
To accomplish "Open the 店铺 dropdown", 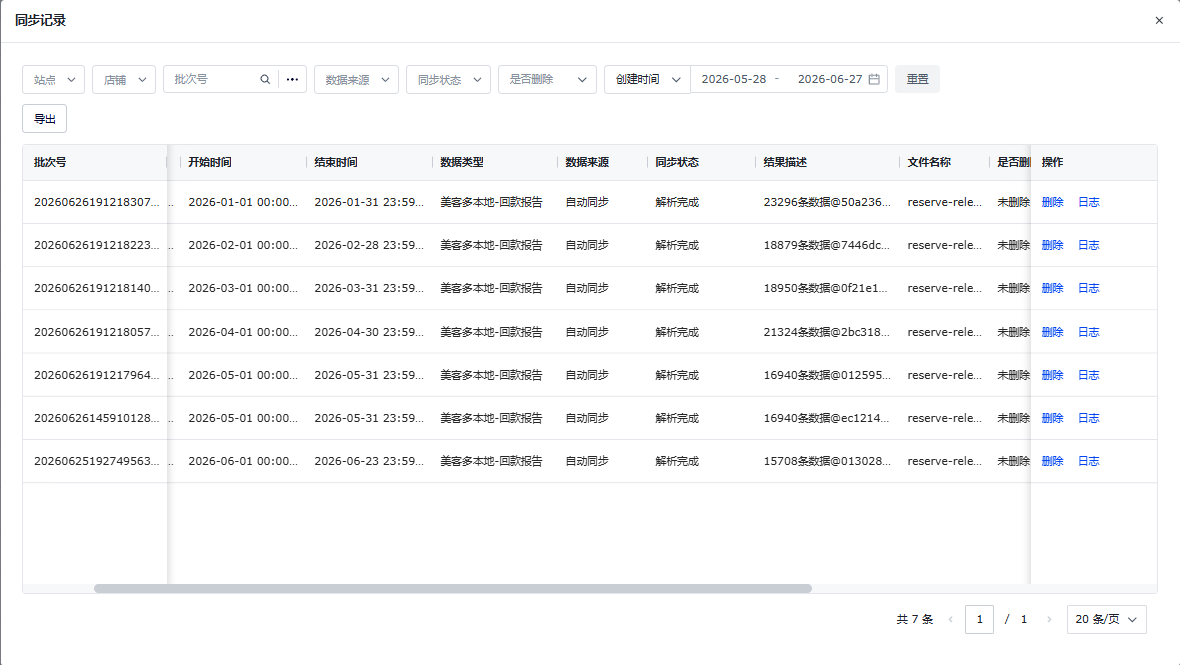I will pos(124,79).
